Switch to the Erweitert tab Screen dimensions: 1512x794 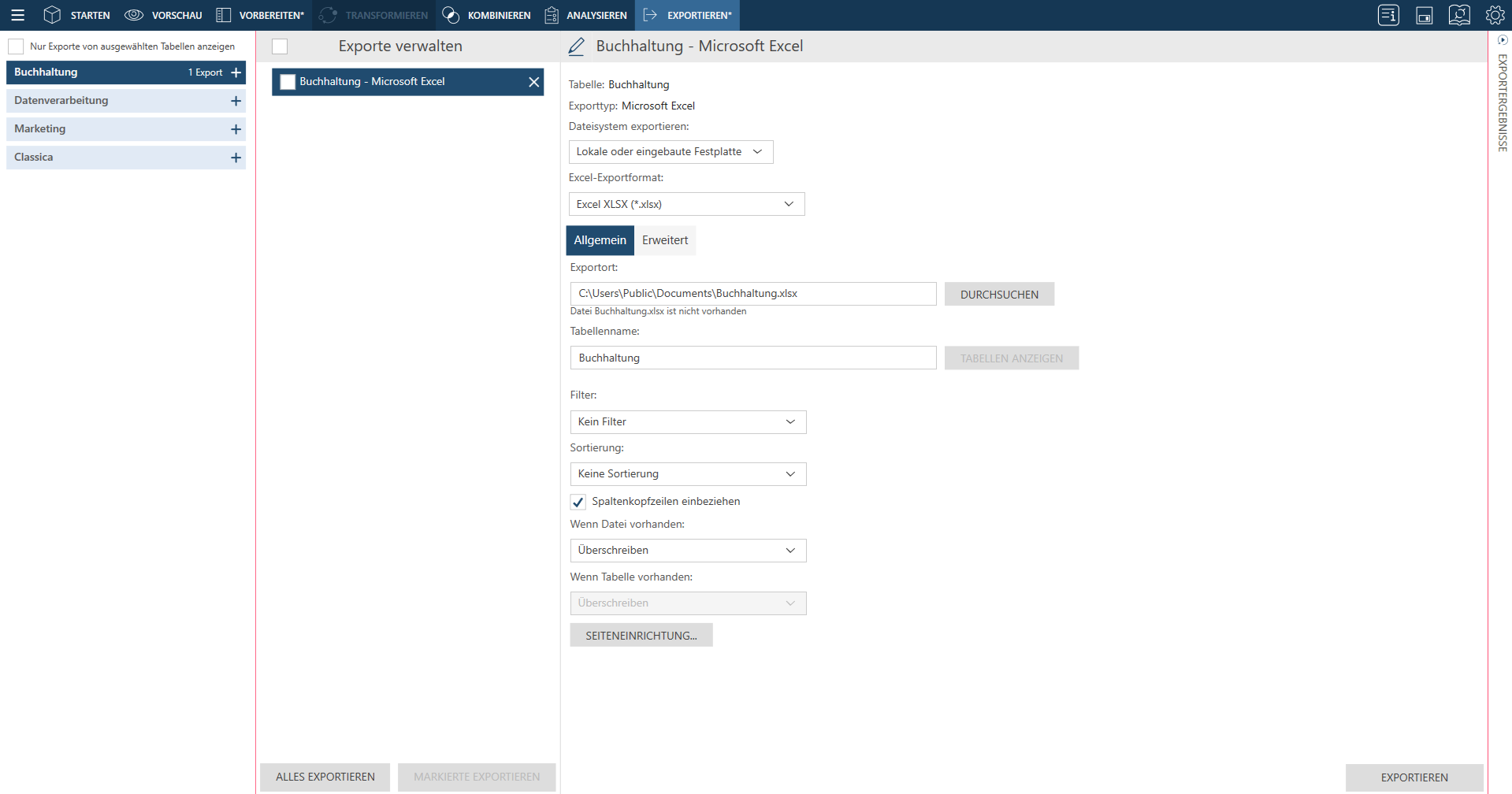[x=665, y=240]
